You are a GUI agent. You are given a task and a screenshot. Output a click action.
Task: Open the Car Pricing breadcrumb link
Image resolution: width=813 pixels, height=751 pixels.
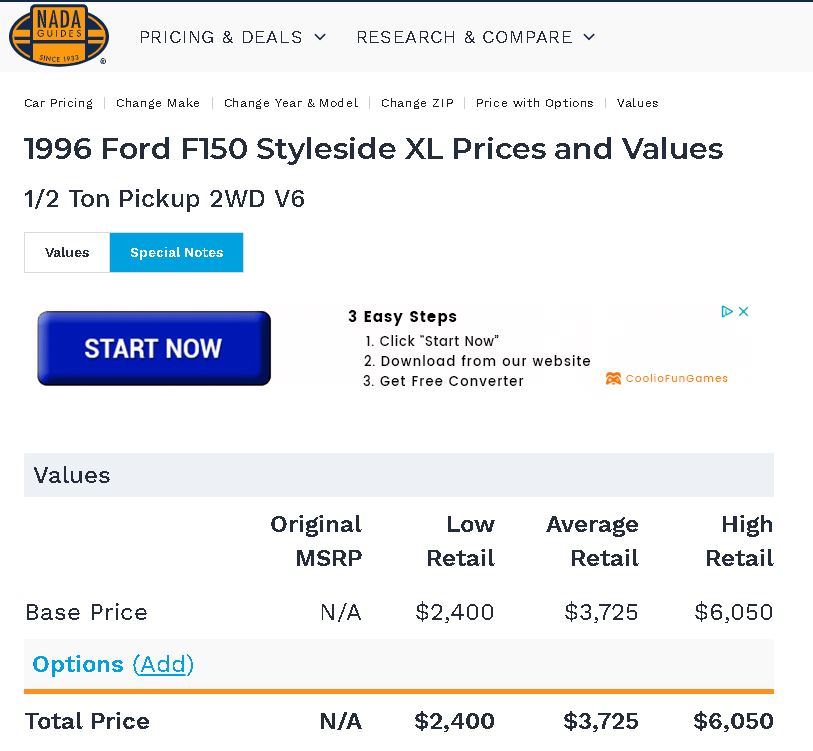coord(58,103)
